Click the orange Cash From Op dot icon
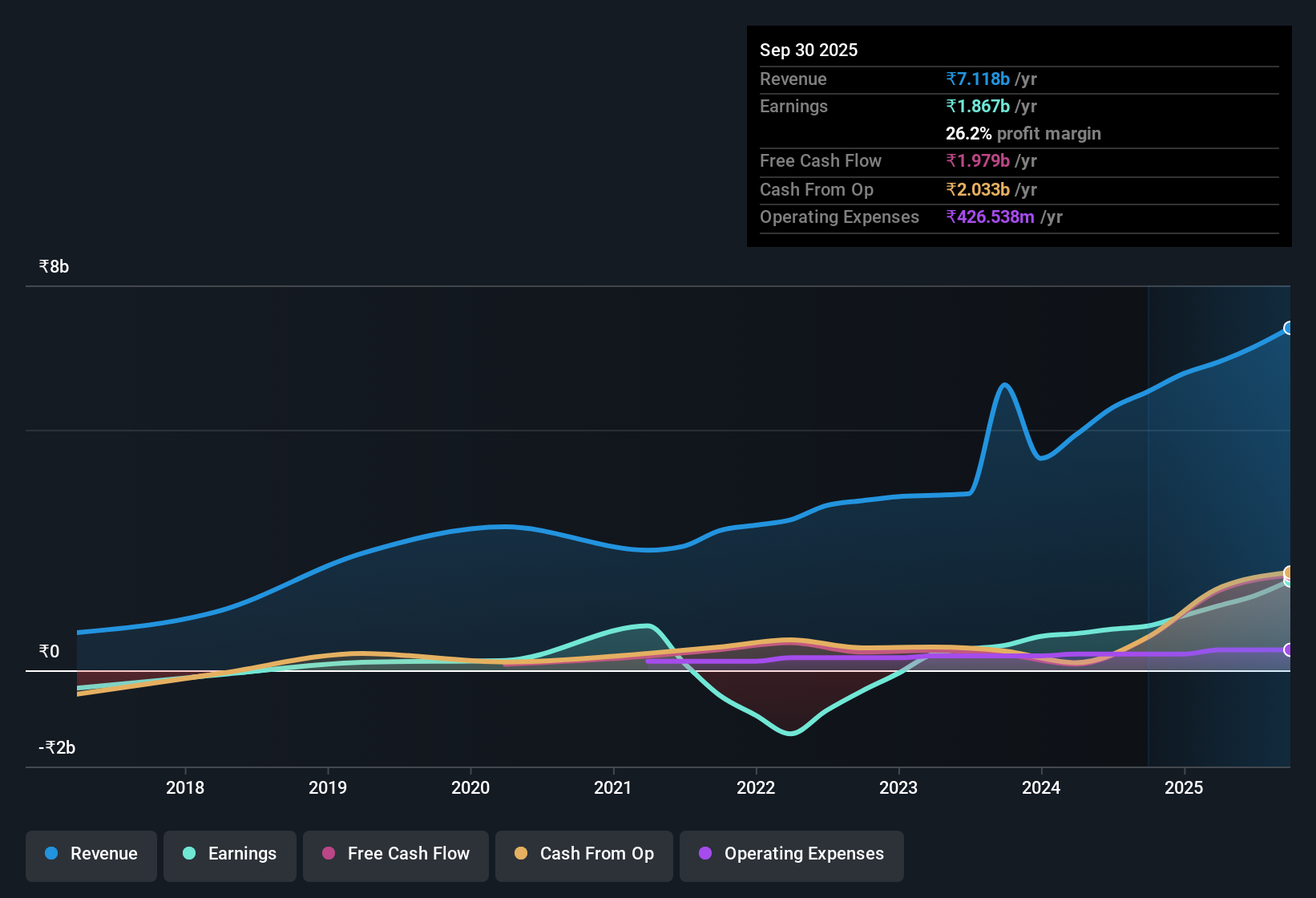The height and width of the screenshot is (898, 1316). [521, 854]
